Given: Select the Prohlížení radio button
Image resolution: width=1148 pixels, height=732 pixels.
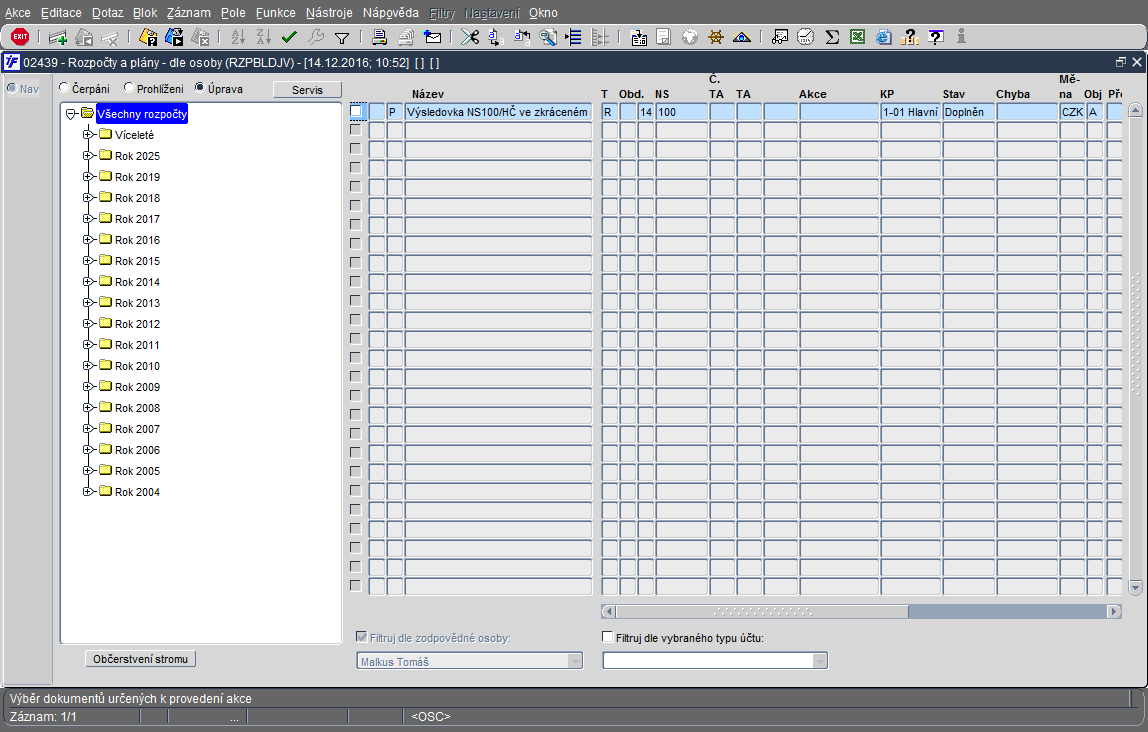Looking at the screenshot, I should coord(129,88).
